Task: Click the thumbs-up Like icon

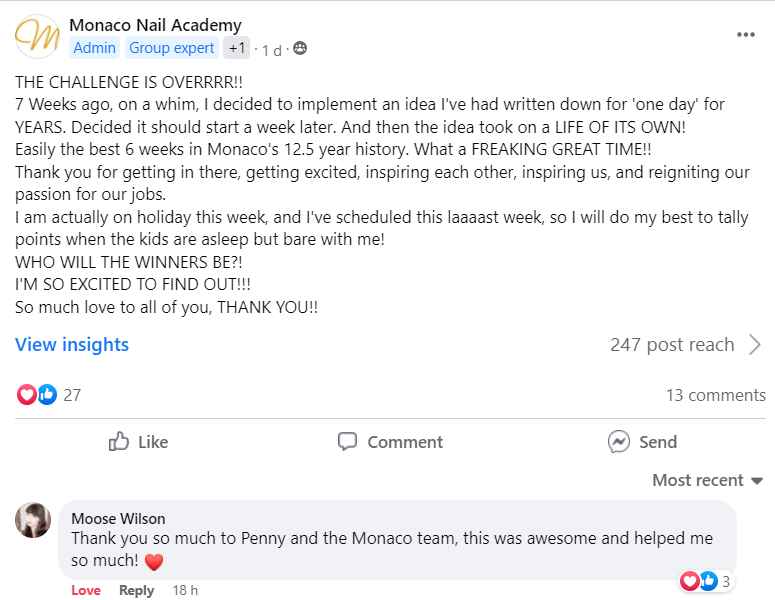Action: click(119, 441)
